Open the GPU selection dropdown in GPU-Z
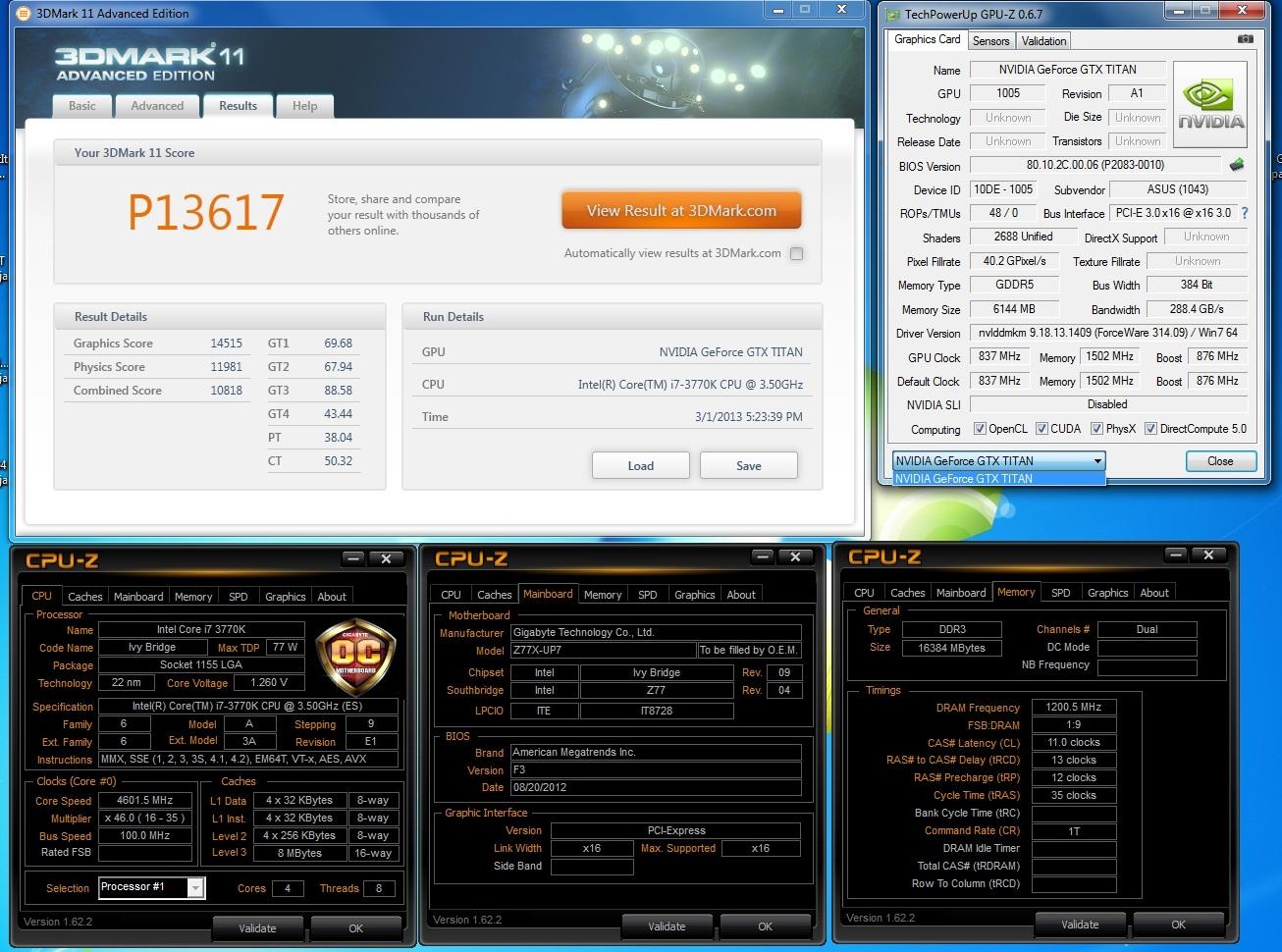 point(999,460)
